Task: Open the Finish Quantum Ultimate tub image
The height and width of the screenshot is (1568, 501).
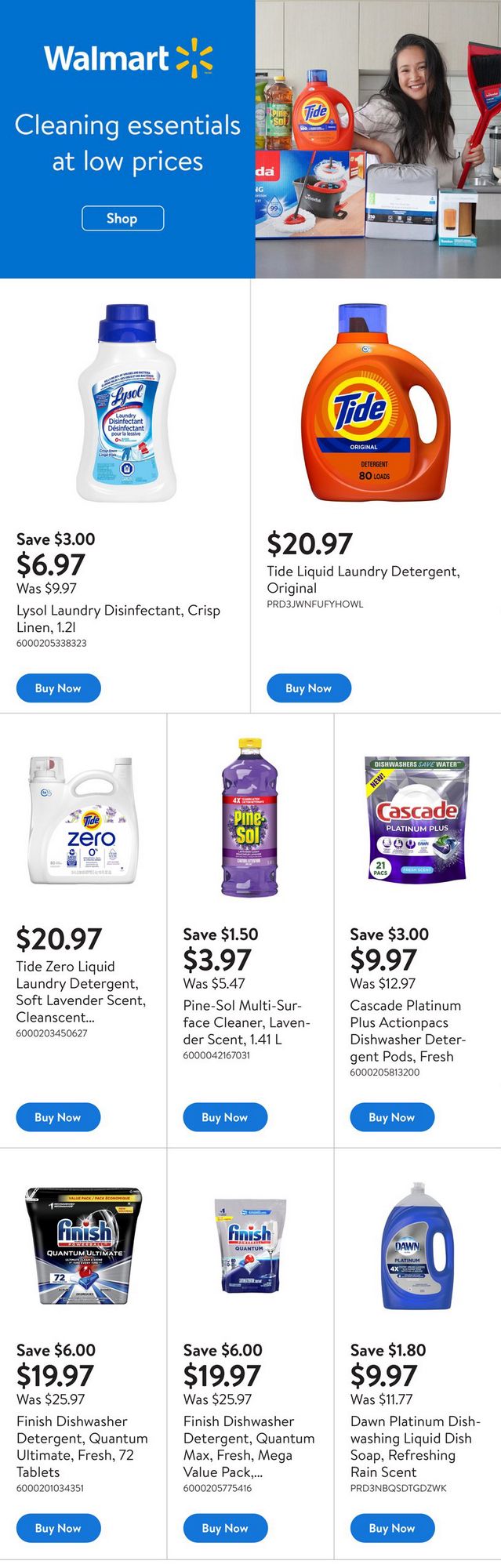Action: point(83,1247)
